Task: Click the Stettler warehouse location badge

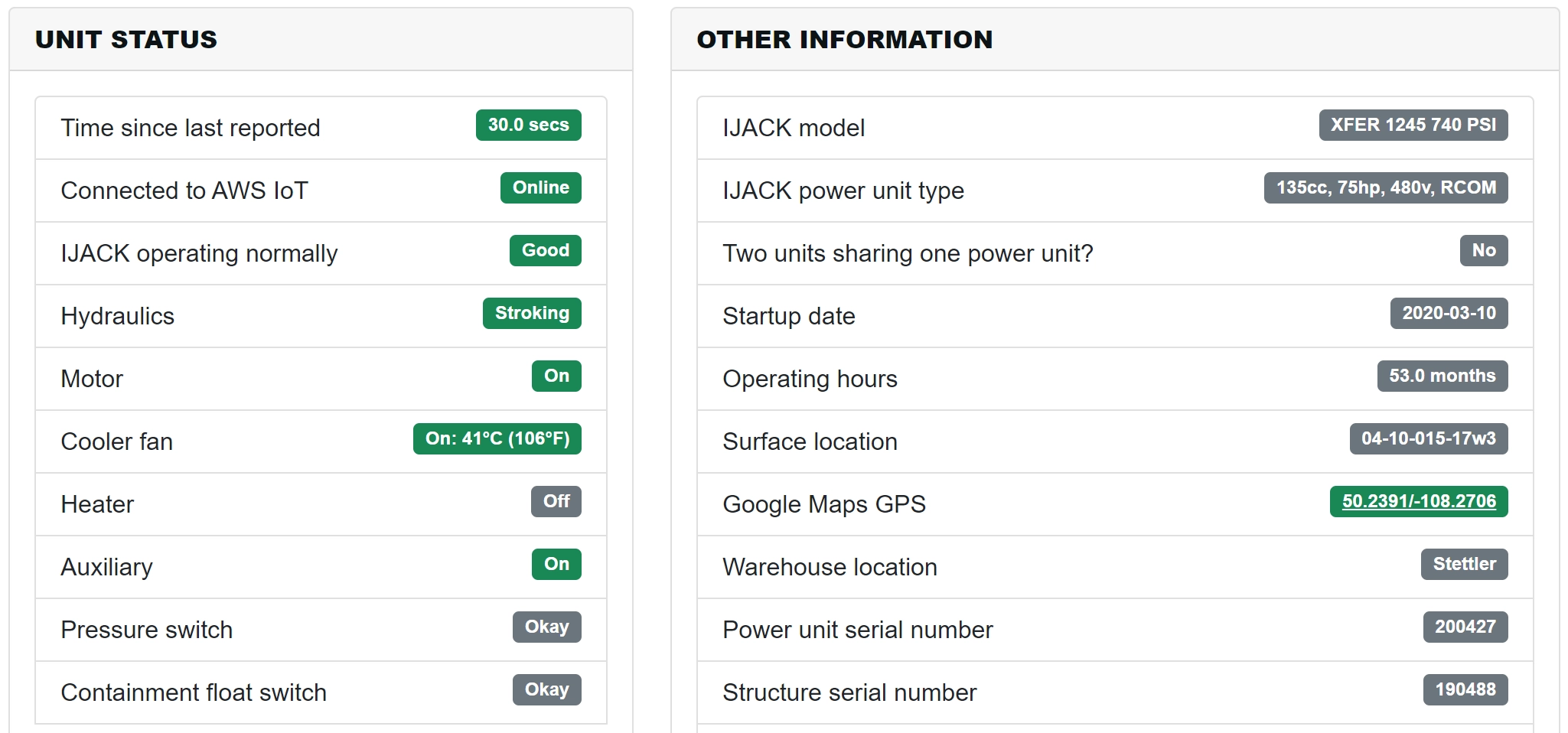Action: pyautogui.click(x=1463, y=565)
